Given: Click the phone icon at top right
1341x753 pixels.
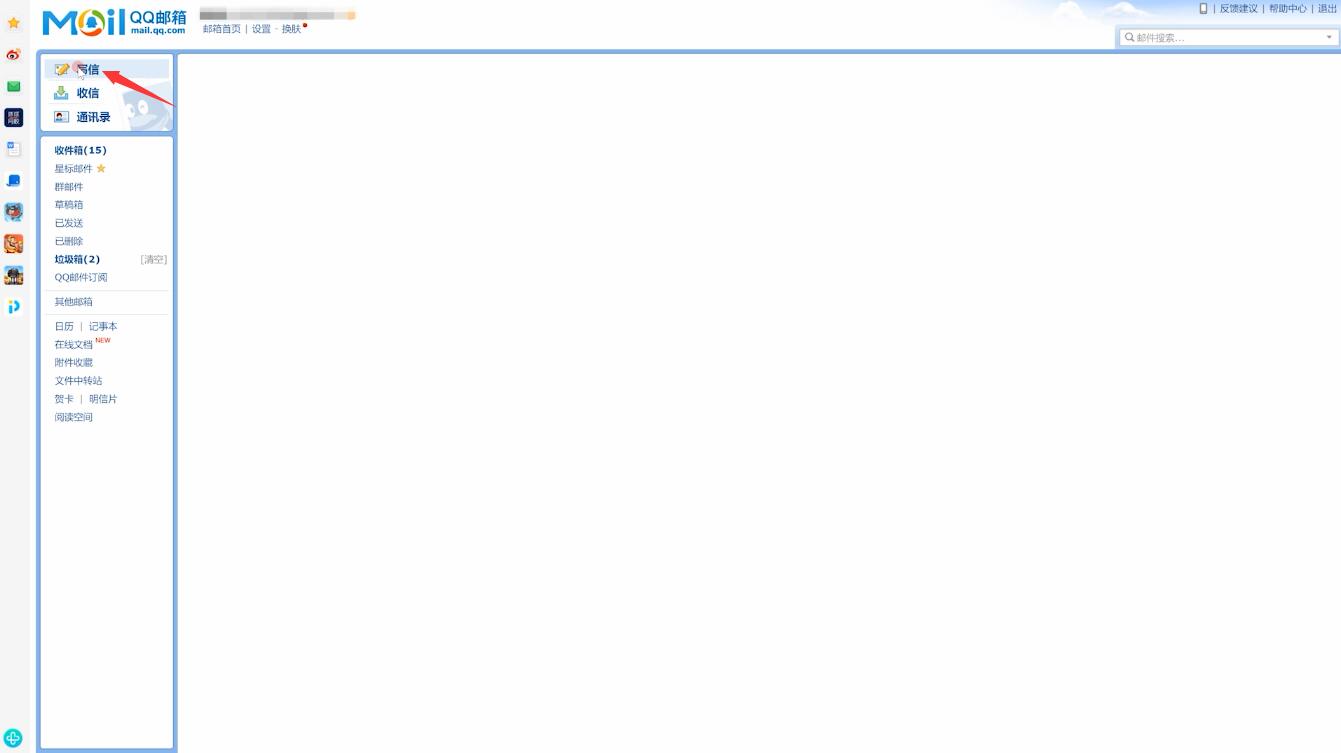Looking at the screenshot, I should (1203, 8).
